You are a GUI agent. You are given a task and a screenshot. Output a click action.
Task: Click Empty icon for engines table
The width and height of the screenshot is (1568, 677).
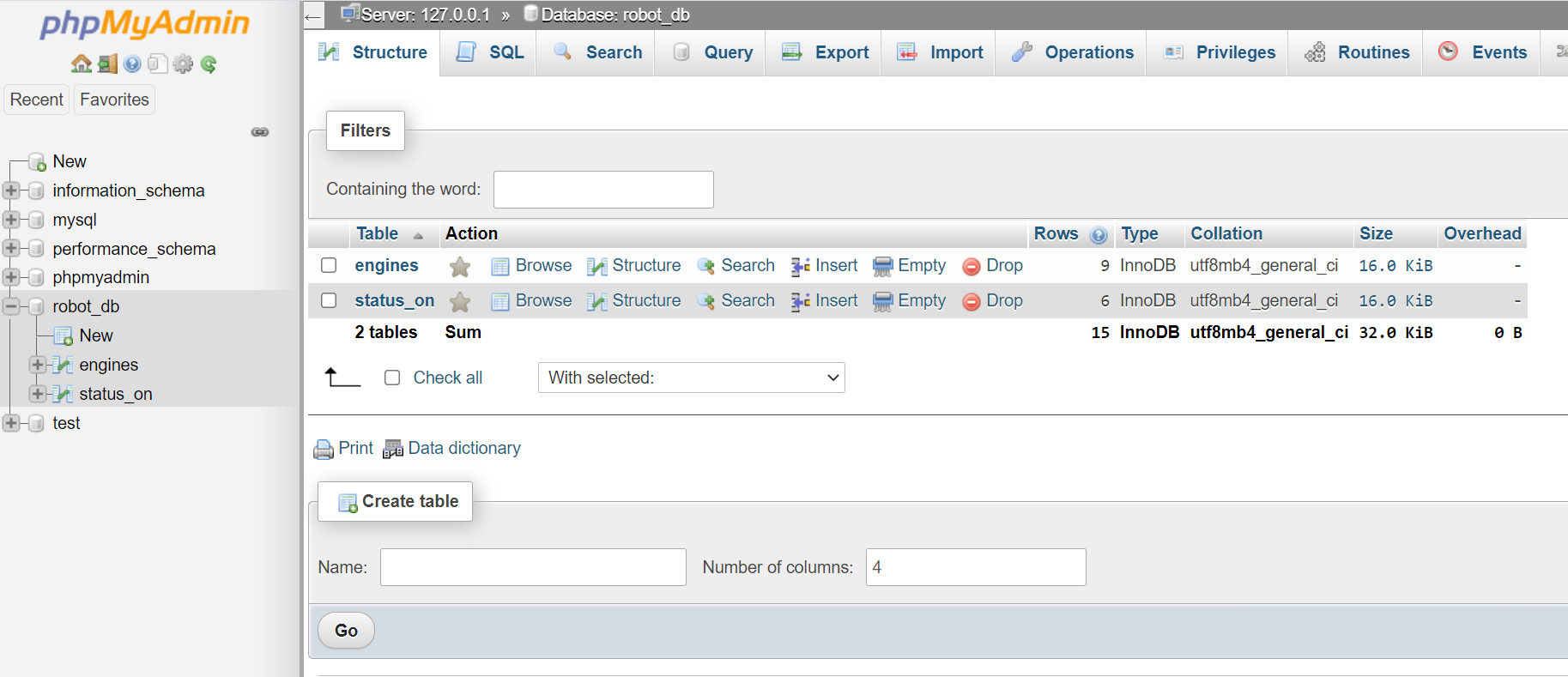click(882, 267)
